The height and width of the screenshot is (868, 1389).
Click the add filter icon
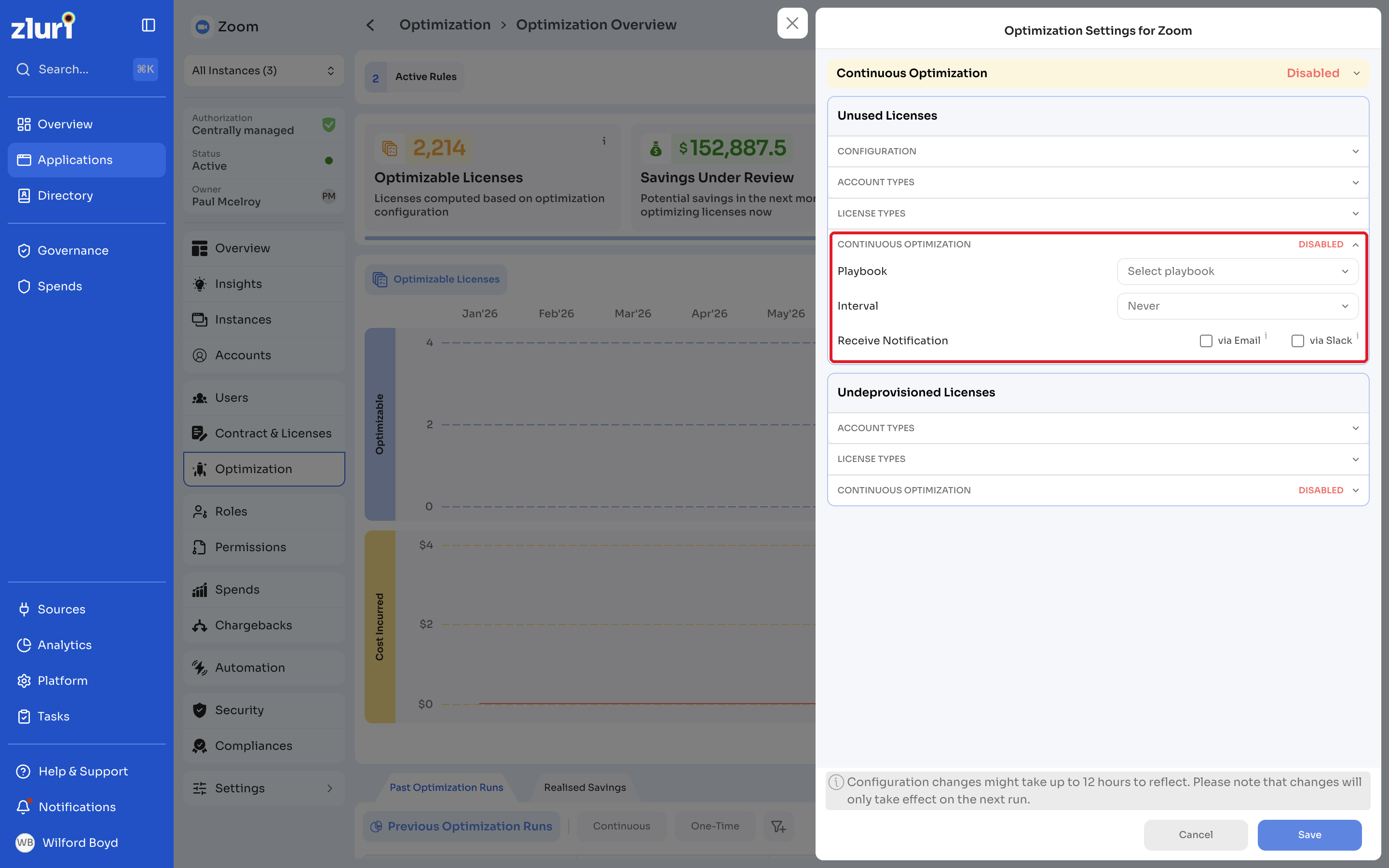pyautogui.click(x=779, y=826)
